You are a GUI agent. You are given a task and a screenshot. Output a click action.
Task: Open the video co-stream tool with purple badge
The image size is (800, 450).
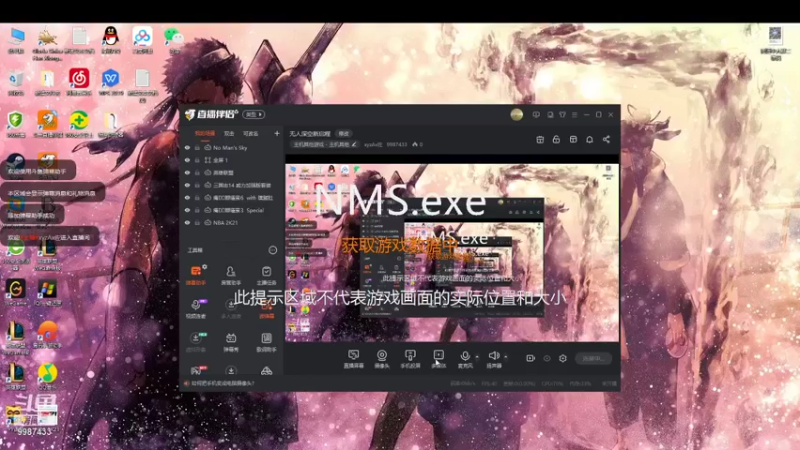coord(195,309)
